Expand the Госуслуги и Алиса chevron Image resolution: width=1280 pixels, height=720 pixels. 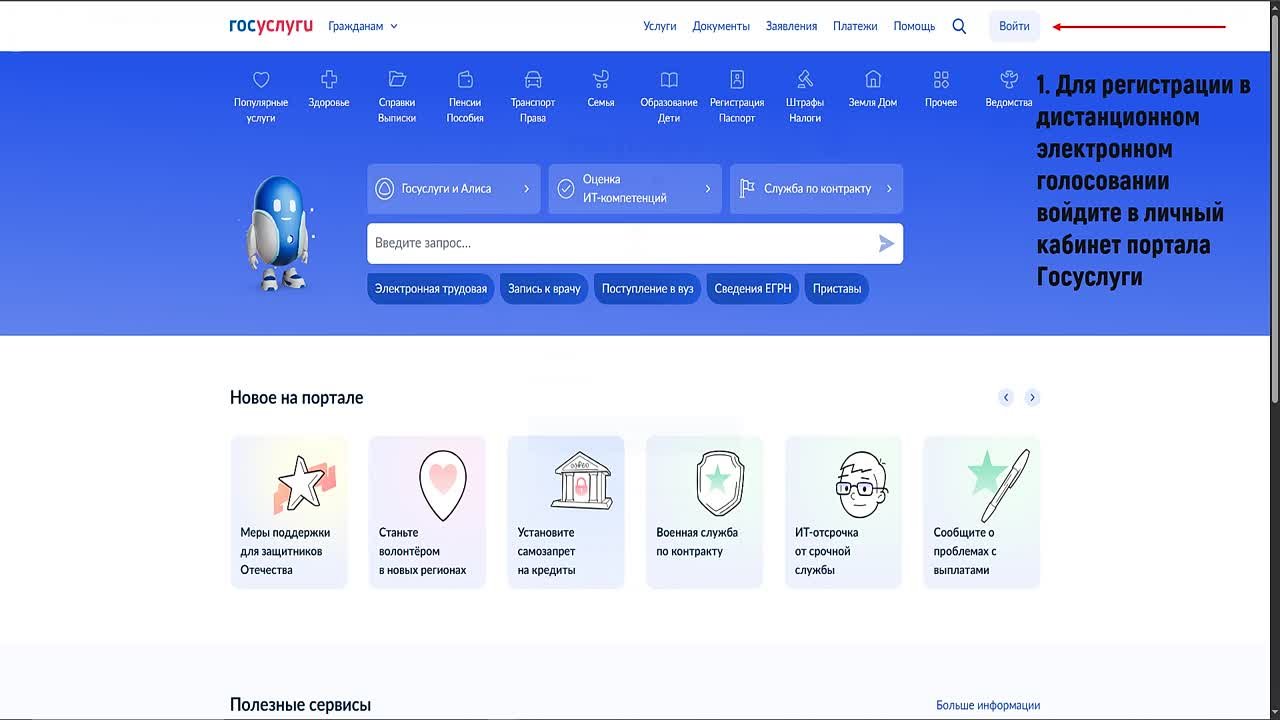pyautogui.click(x=527, y=188)
